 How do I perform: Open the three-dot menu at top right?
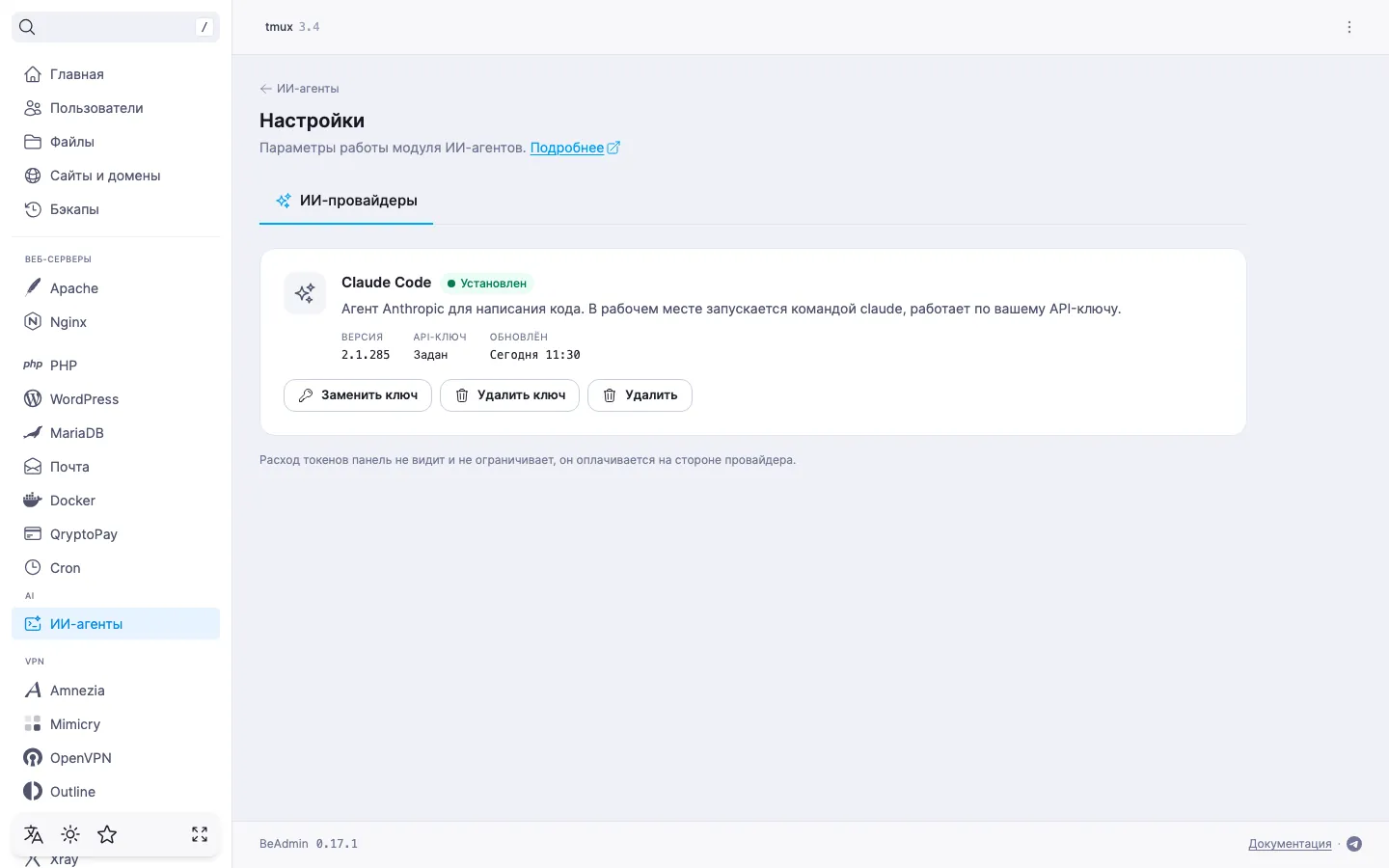(1349, 27)
